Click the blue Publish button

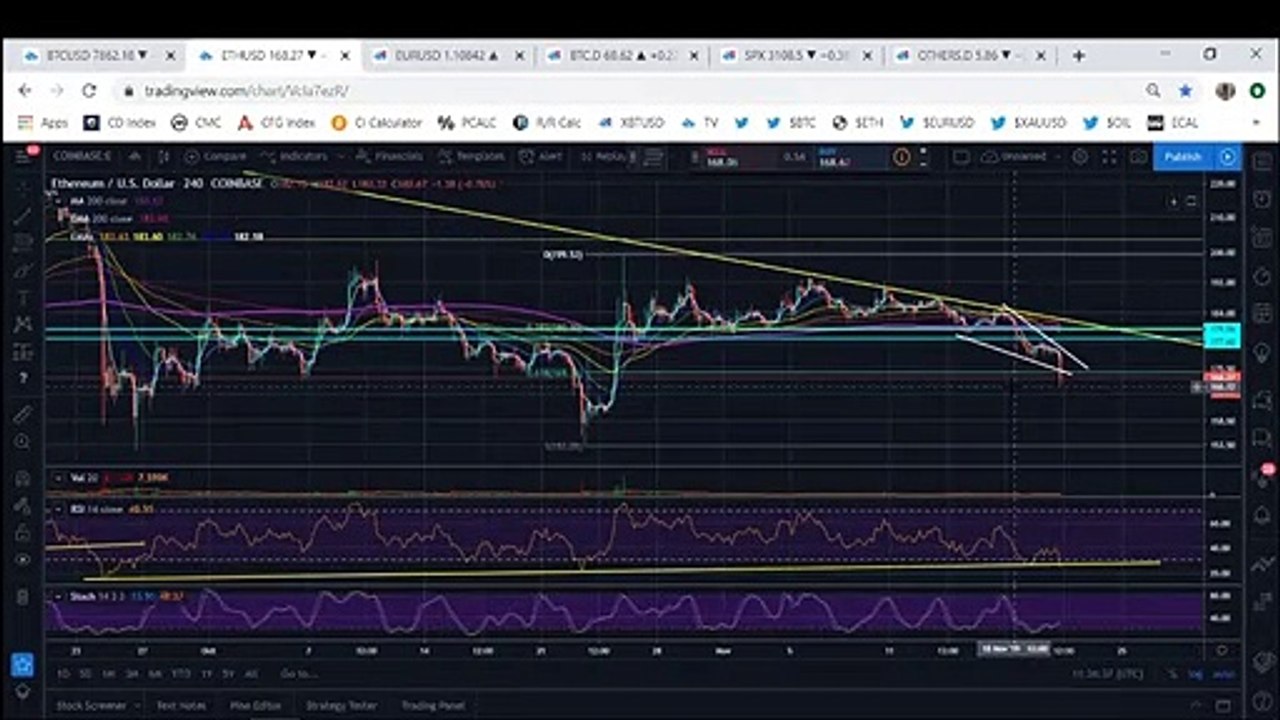click(x=1182, y=157)
